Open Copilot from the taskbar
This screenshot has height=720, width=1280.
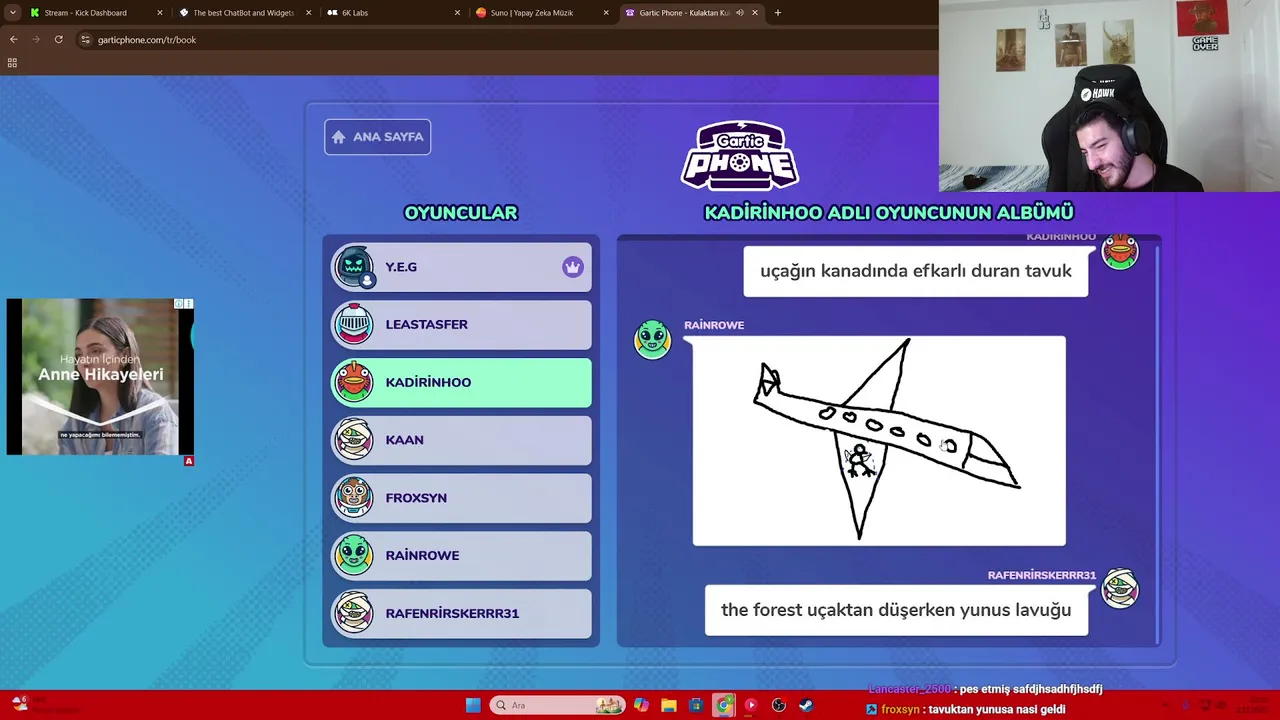pyautogui.click(x=641, y=705)
